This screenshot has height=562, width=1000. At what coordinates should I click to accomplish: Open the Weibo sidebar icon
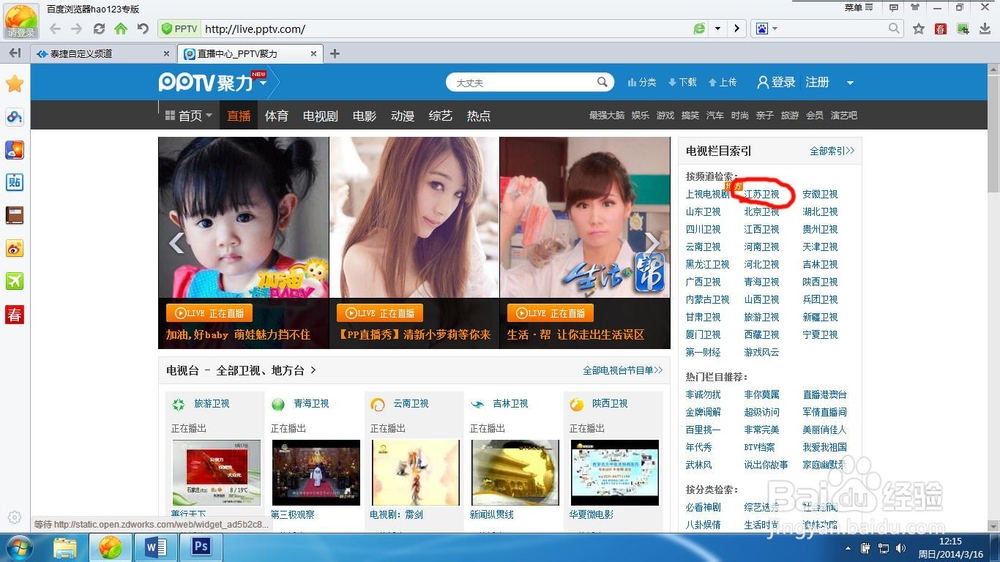15,248
